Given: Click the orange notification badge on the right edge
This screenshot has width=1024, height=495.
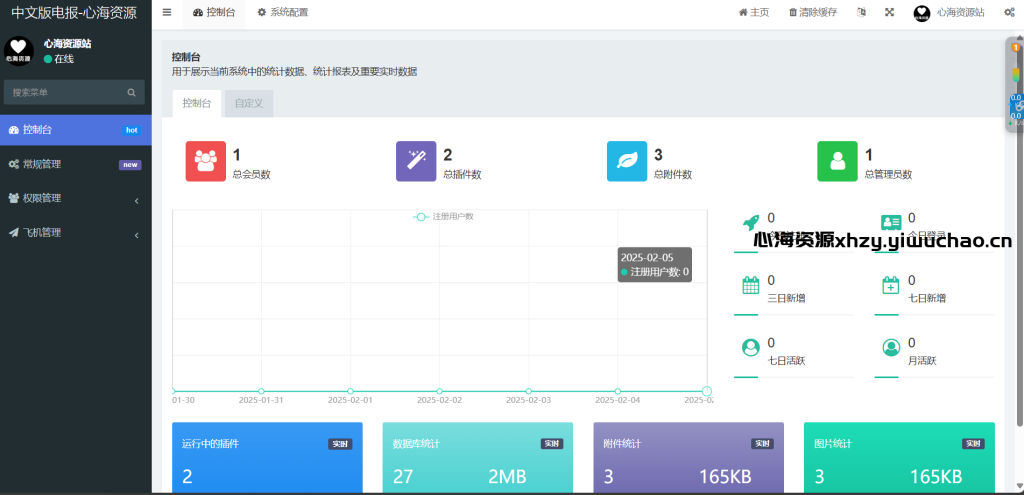Looking at the screenshot, I should pyautogui.click(x=1016, y=48).
